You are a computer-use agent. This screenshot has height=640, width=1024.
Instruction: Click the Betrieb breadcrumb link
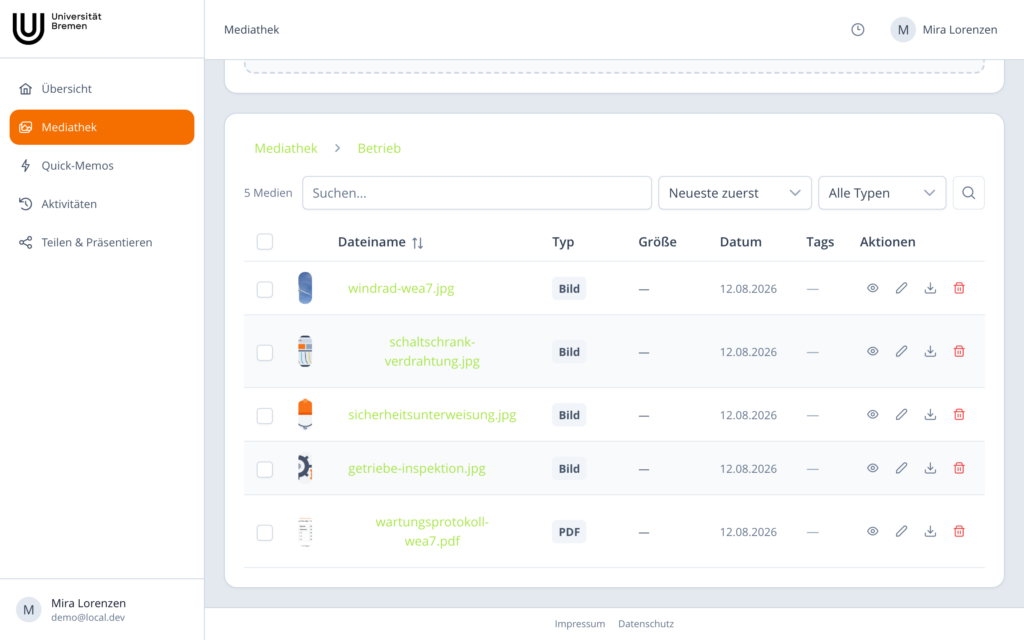pos(379,148)
